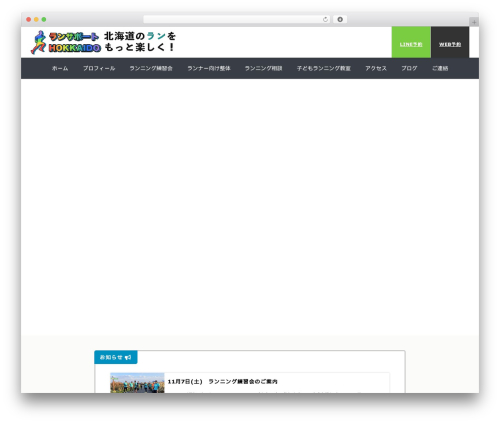Click the お知らせ news tab label
Image resolution: width=500 pixels, height=423 pixels.
[116, 357]
